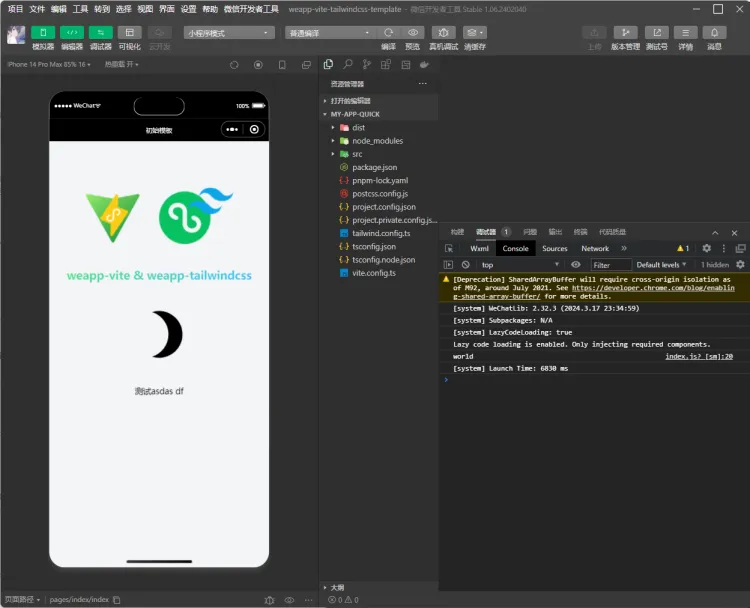Toggle the console live expression eye
Viewport: 750px width, 608px height.
coord(576,265)
